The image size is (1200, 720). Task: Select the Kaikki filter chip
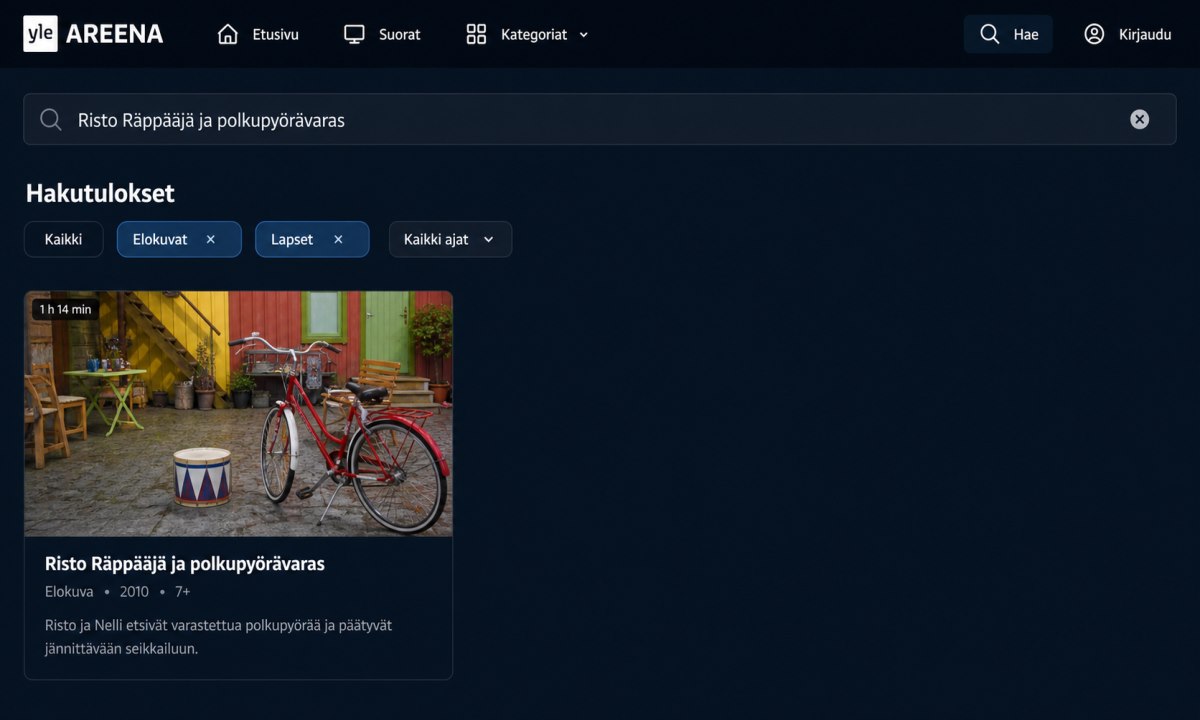pyautogui.click(x=64, y=239)
